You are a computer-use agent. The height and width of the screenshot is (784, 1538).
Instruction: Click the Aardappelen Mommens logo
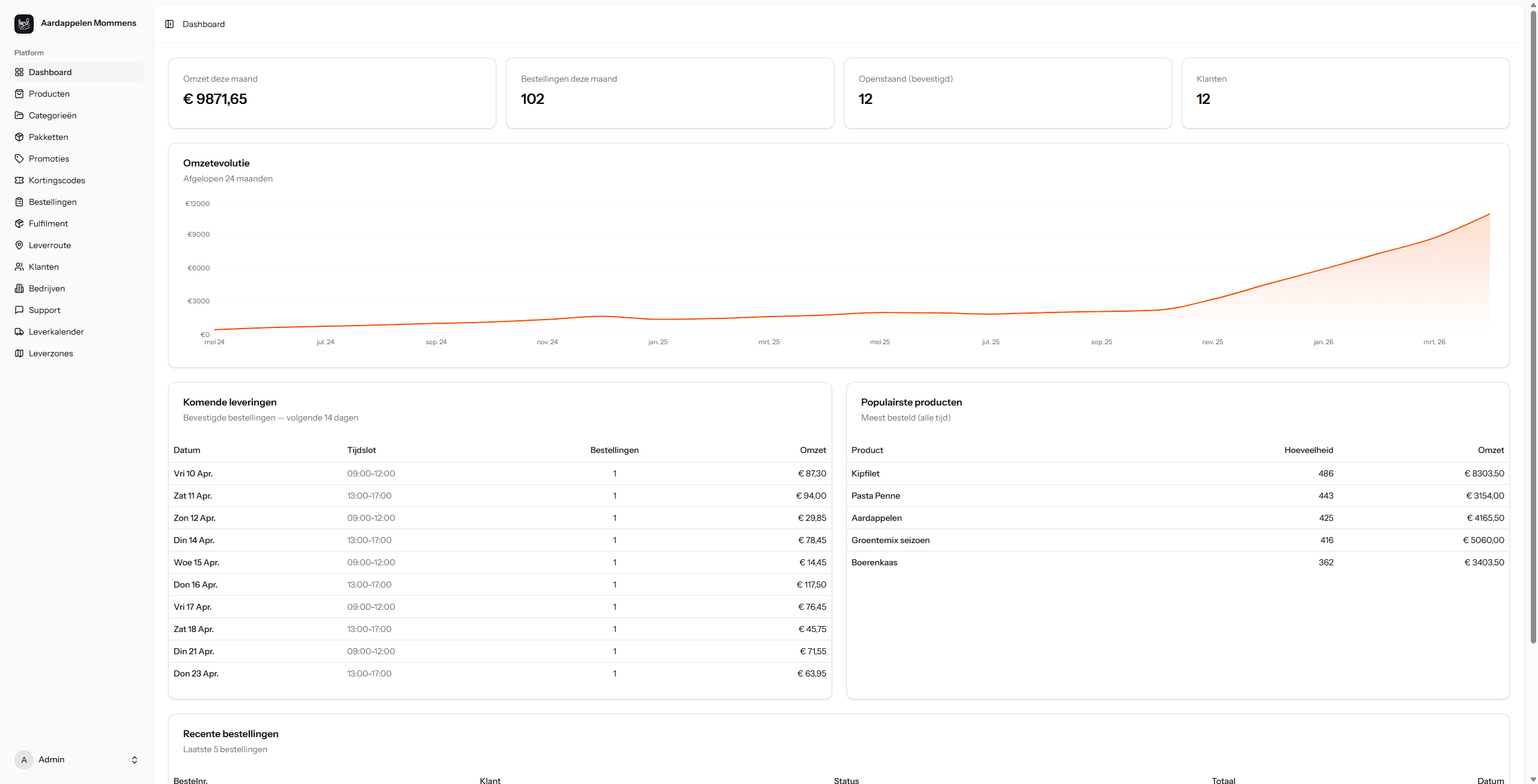[23, 23]
